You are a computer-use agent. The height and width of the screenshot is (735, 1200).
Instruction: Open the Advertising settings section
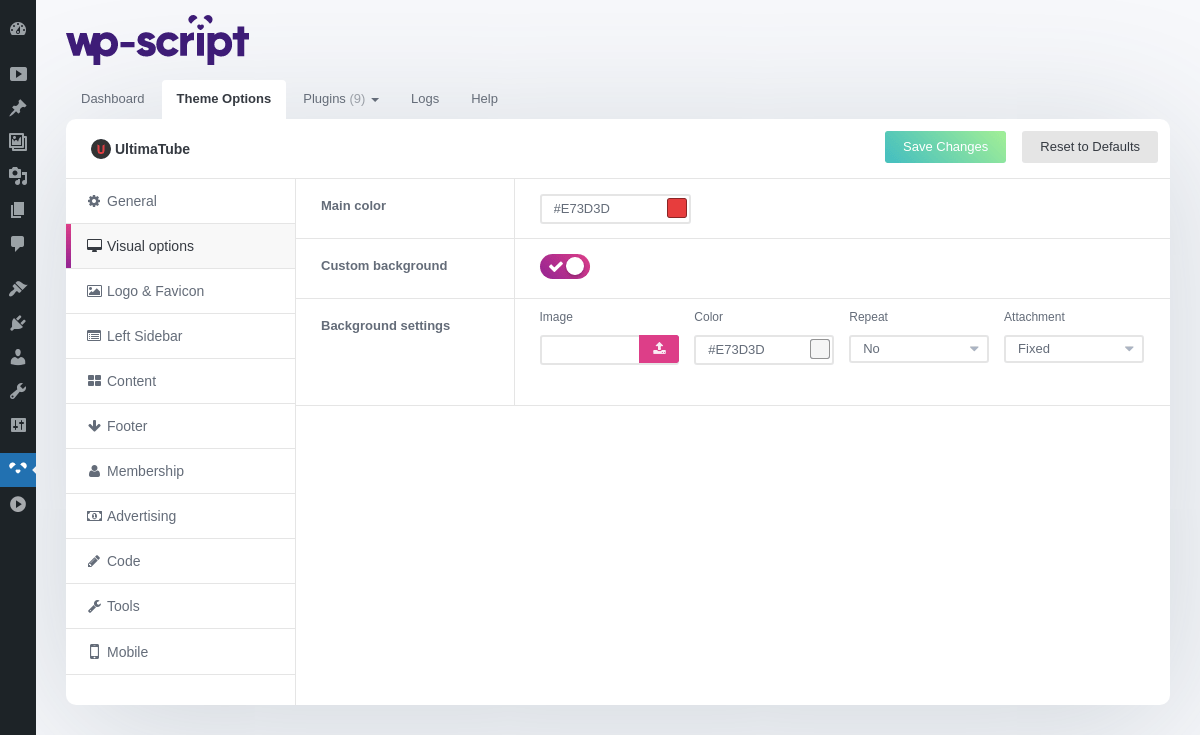pyautogui.click(x=181, y=516)
